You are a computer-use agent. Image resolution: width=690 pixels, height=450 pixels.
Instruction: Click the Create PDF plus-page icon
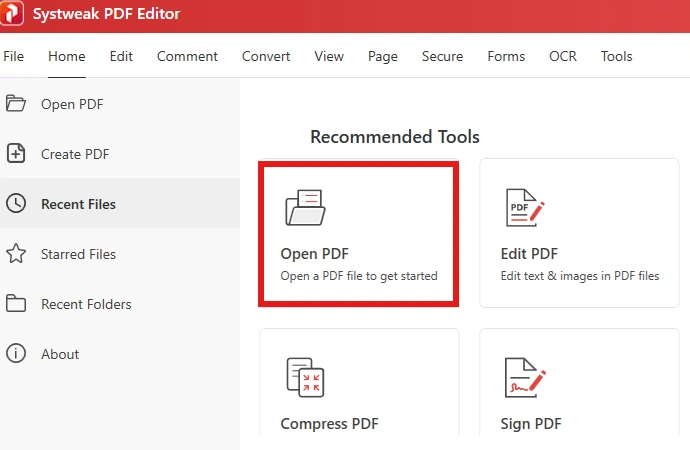pyautogui.click(x=16, y=154)
